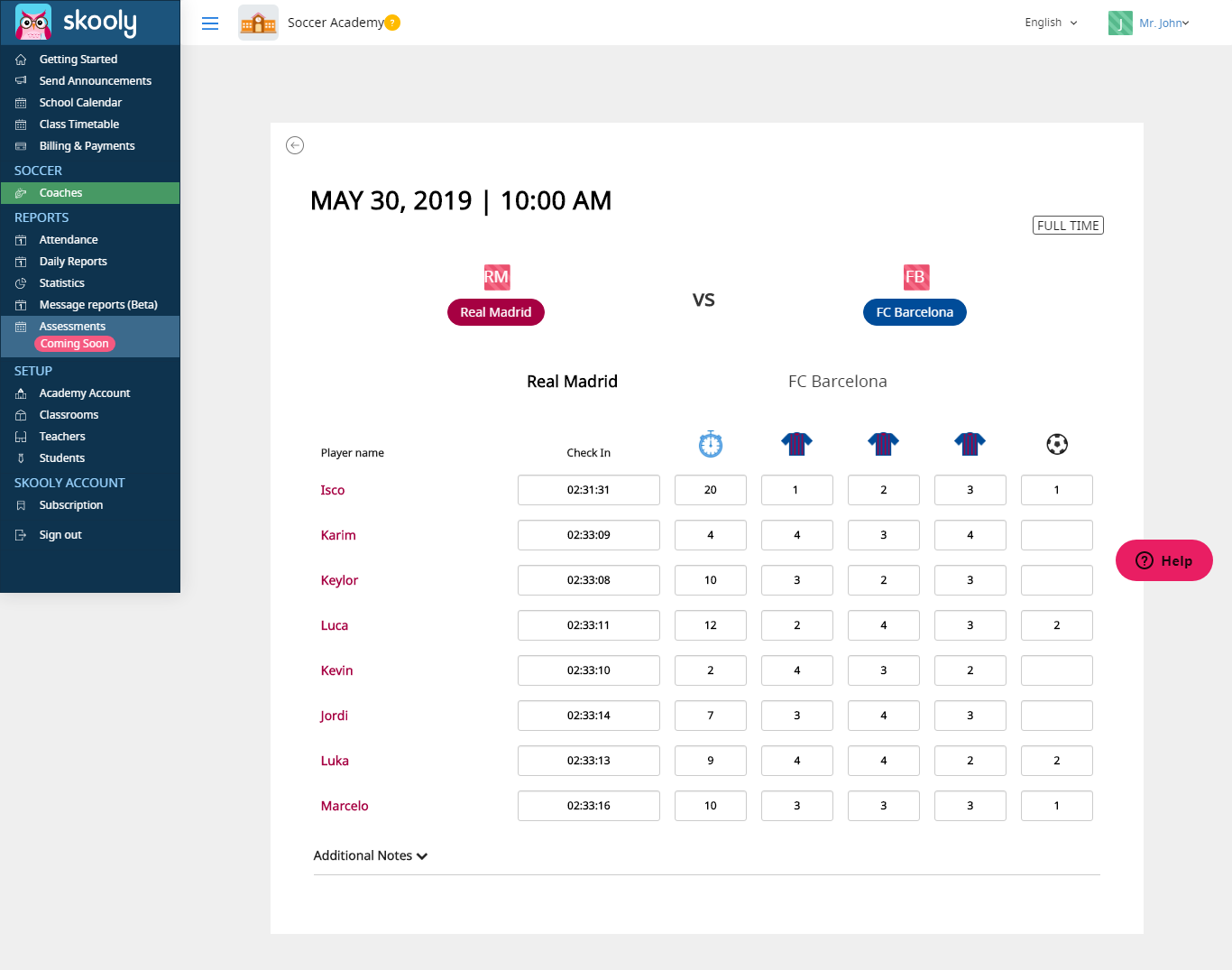Click the Skooly owl logo
This screenshot has width=1232, height=970.
(33, 23)
